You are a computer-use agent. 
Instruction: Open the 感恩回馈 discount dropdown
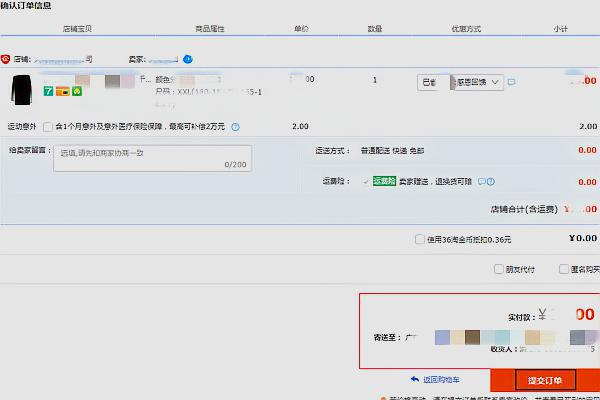(x=477, y=82)
